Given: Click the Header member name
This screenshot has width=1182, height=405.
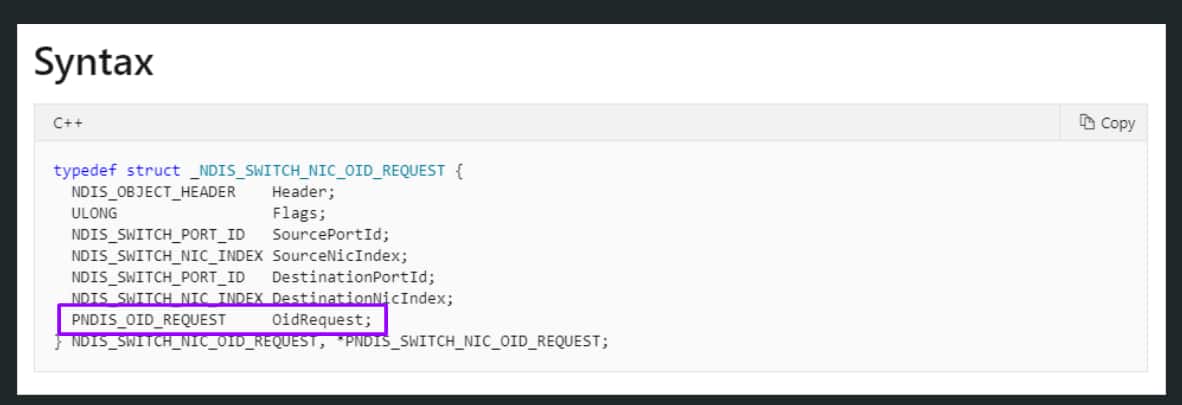Looking at the screenshot, I should [x=304, y=192].
